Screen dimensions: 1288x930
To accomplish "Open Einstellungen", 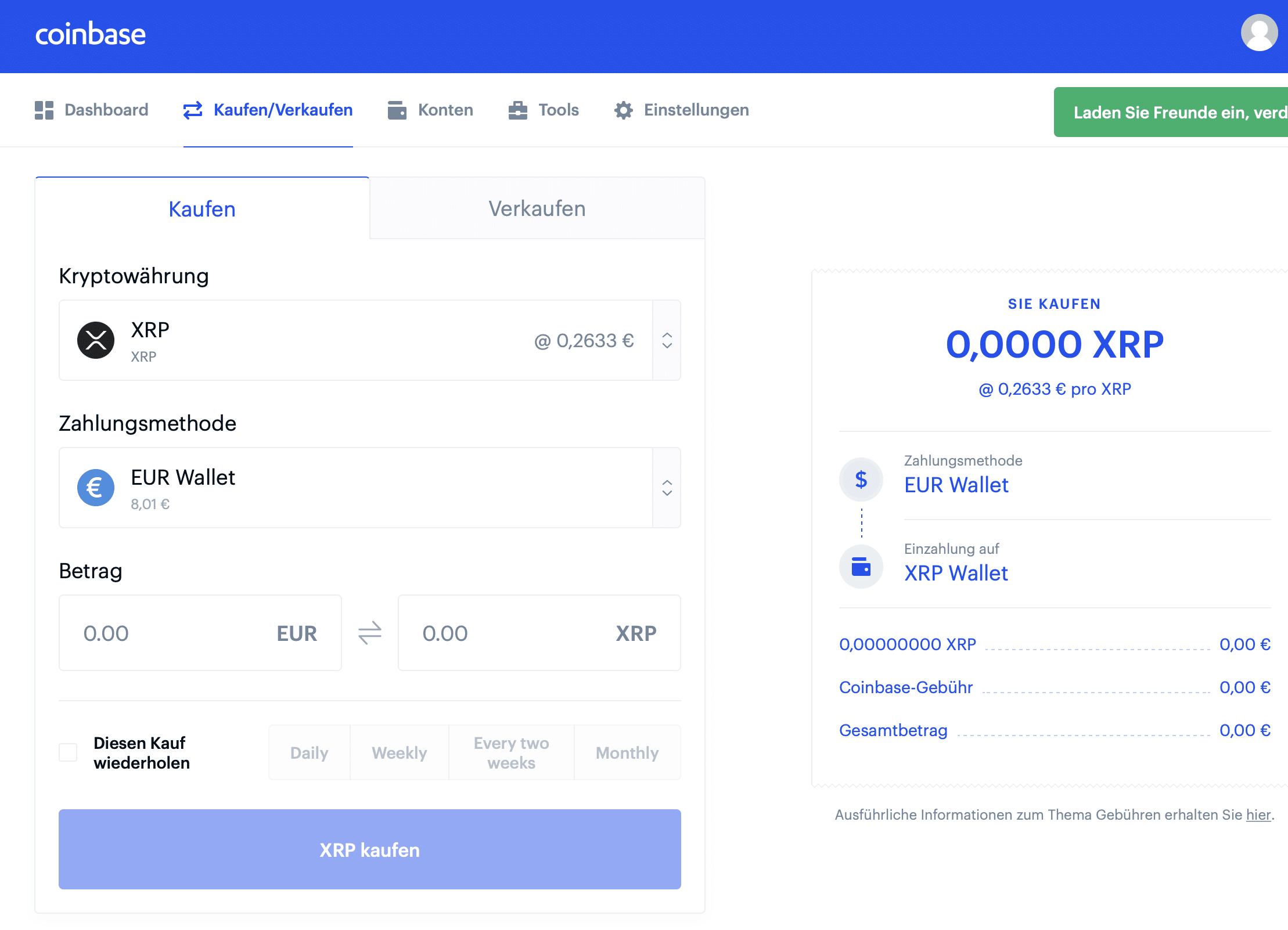I will [682, 110].
